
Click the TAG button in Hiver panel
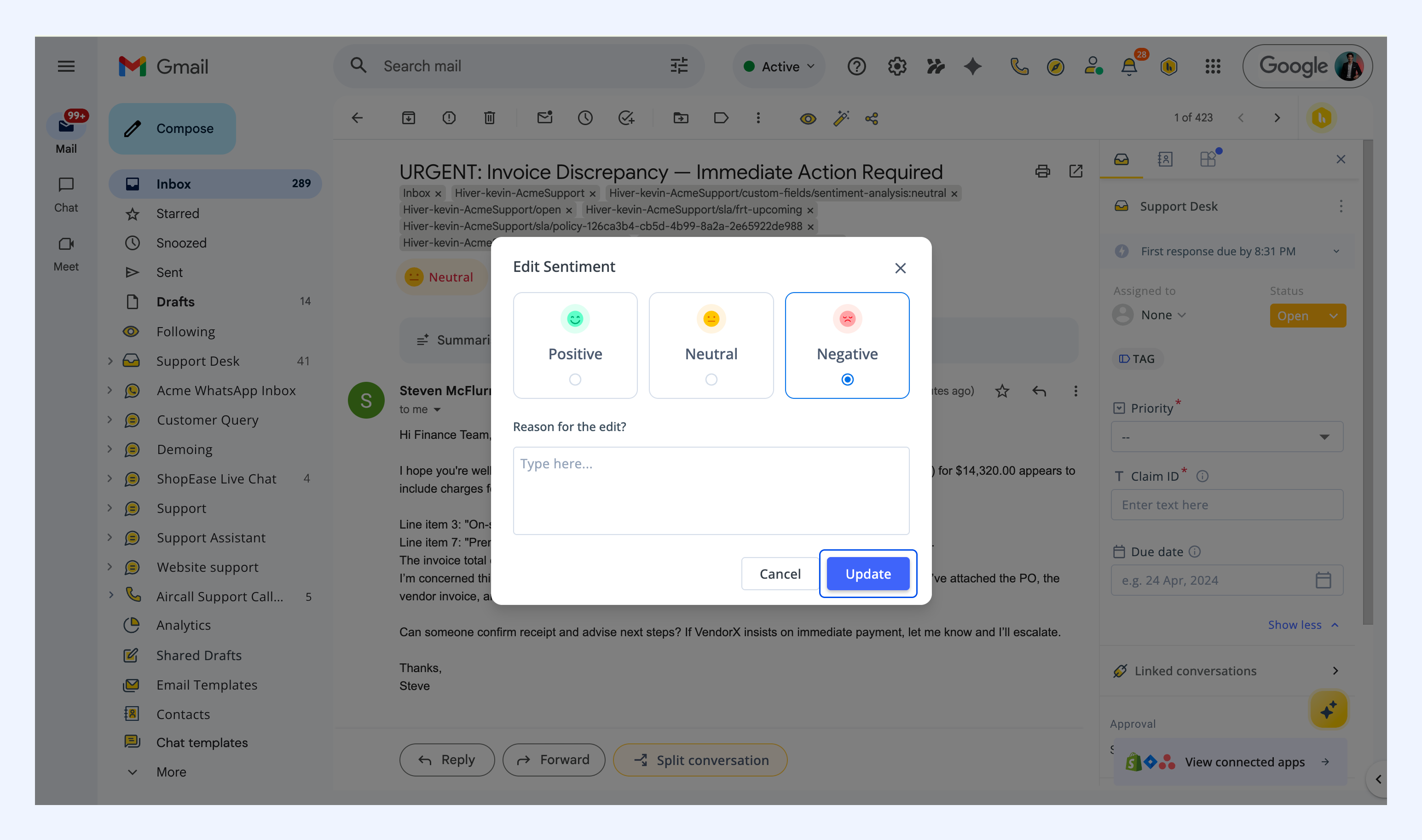click(x=1137, y=359)
